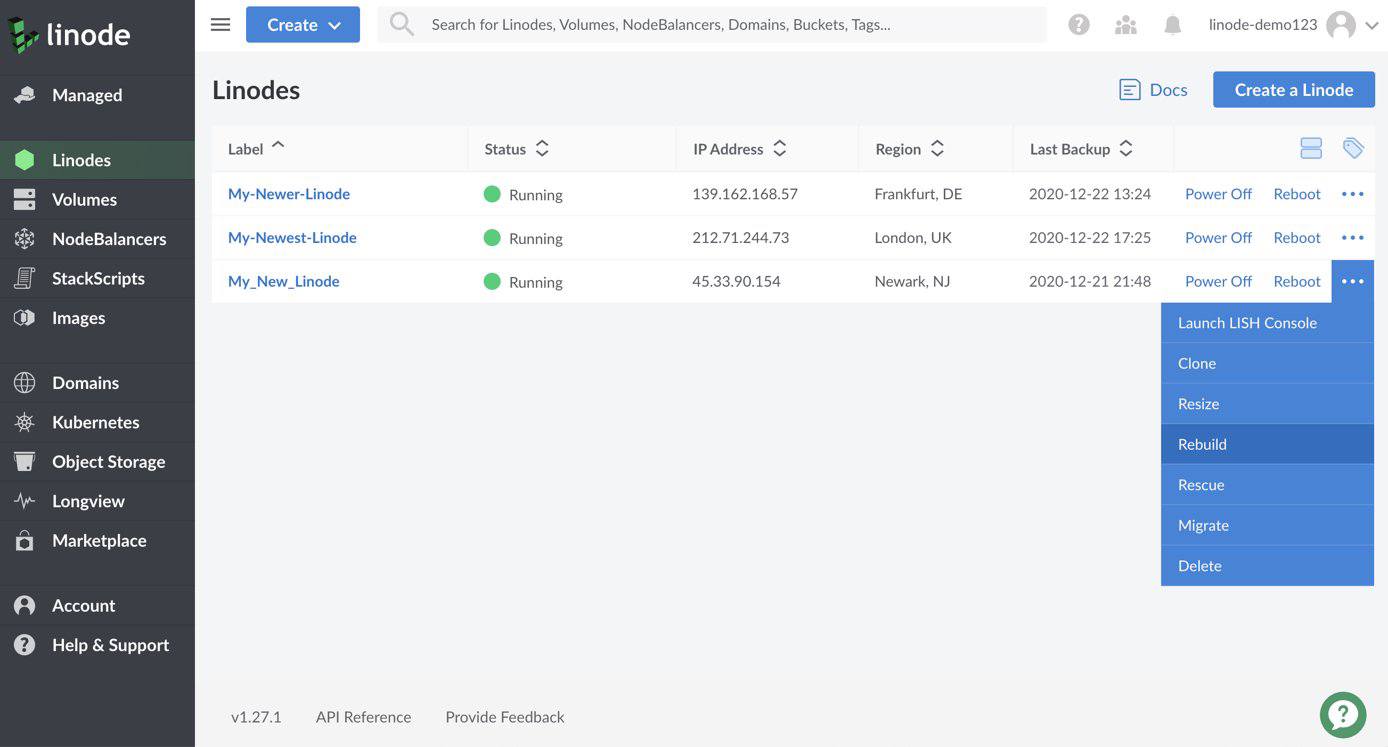Open the Volumes section in the sidebar
This screenshot has width=1388, height=747.
click(x=84, y=197)
